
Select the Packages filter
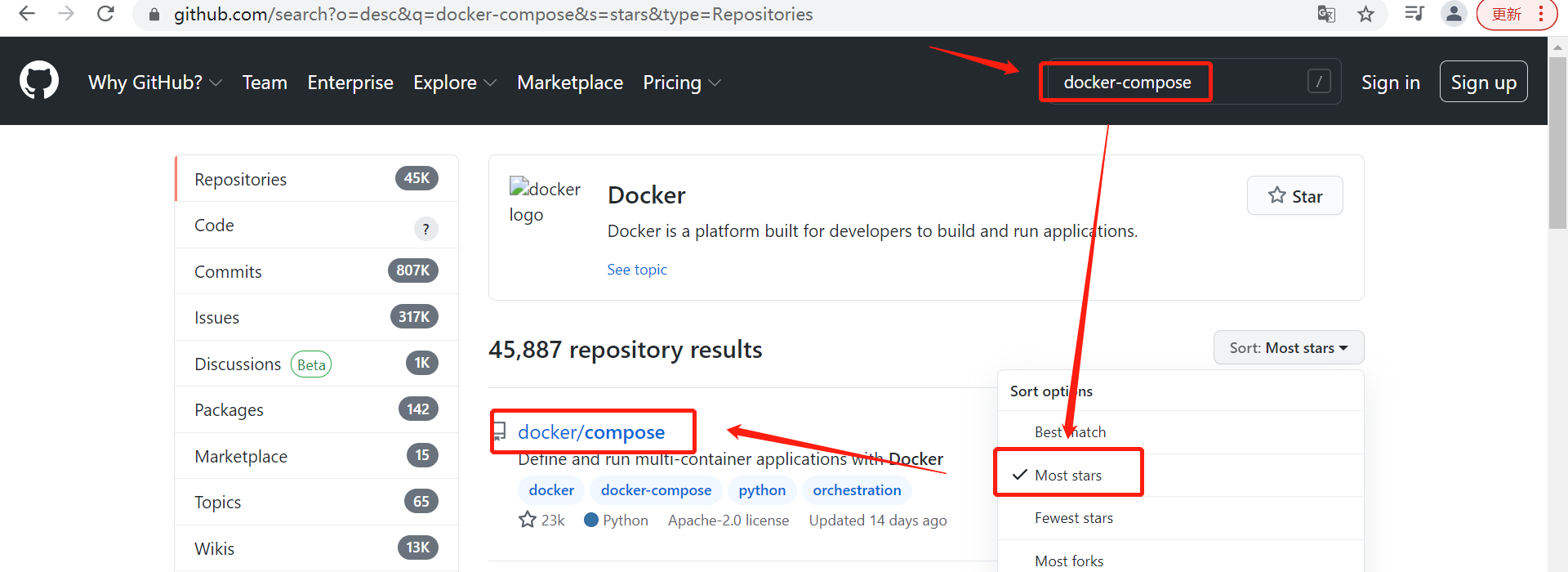click(317, 409)
